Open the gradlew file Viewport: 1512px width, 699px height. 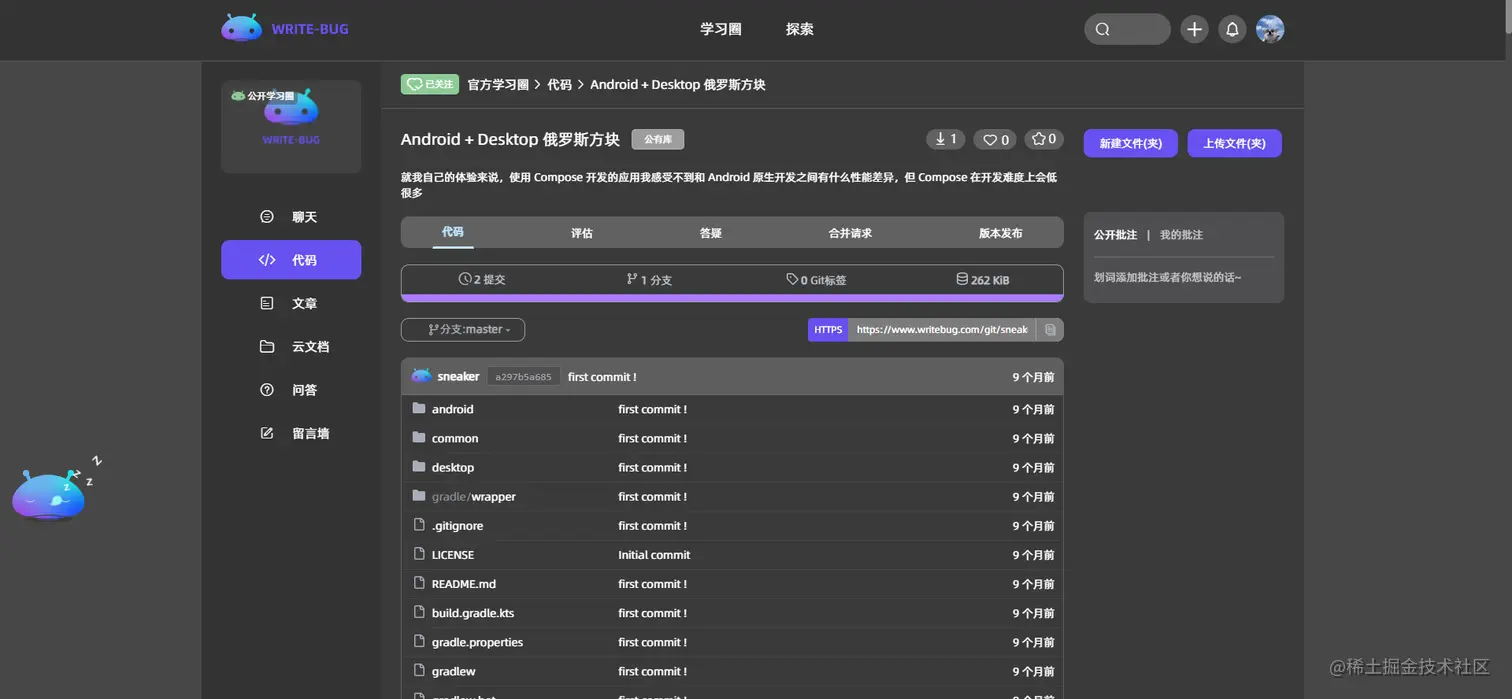(x=454, y=670)
